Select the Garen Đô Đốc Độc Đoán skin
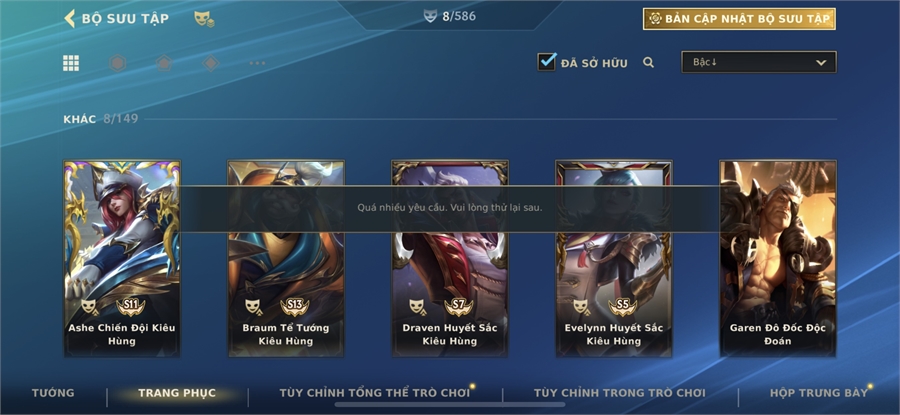900x415 pixels. click(x=778, y=259)
